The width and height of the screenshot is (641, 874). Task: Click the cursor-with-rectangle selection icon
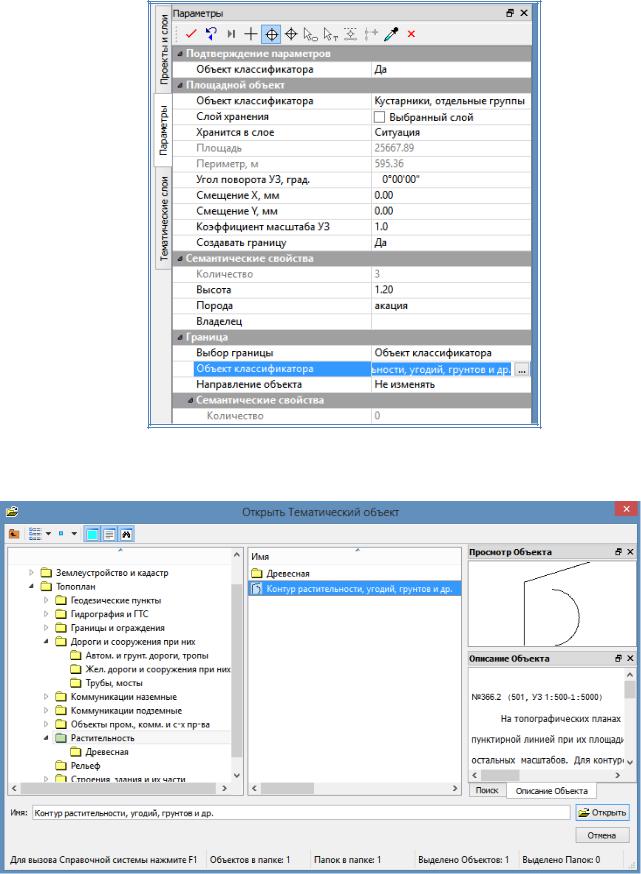[310, 35]
